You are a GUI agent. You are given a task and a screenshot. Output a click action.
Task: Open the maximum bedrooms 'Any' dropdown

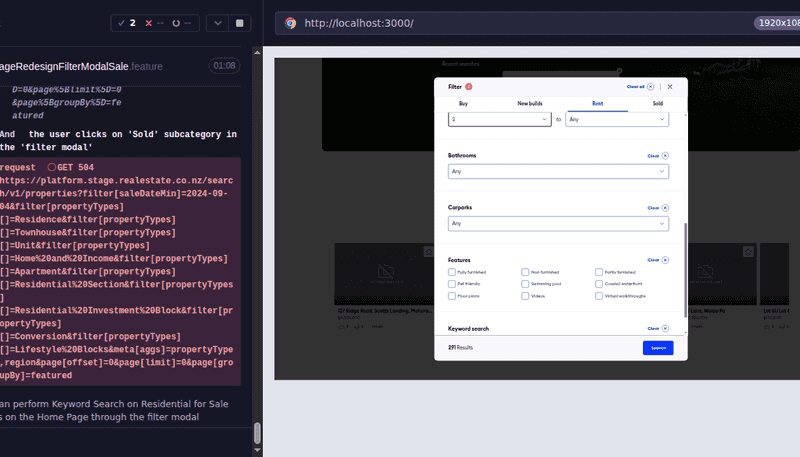point(616,119)
